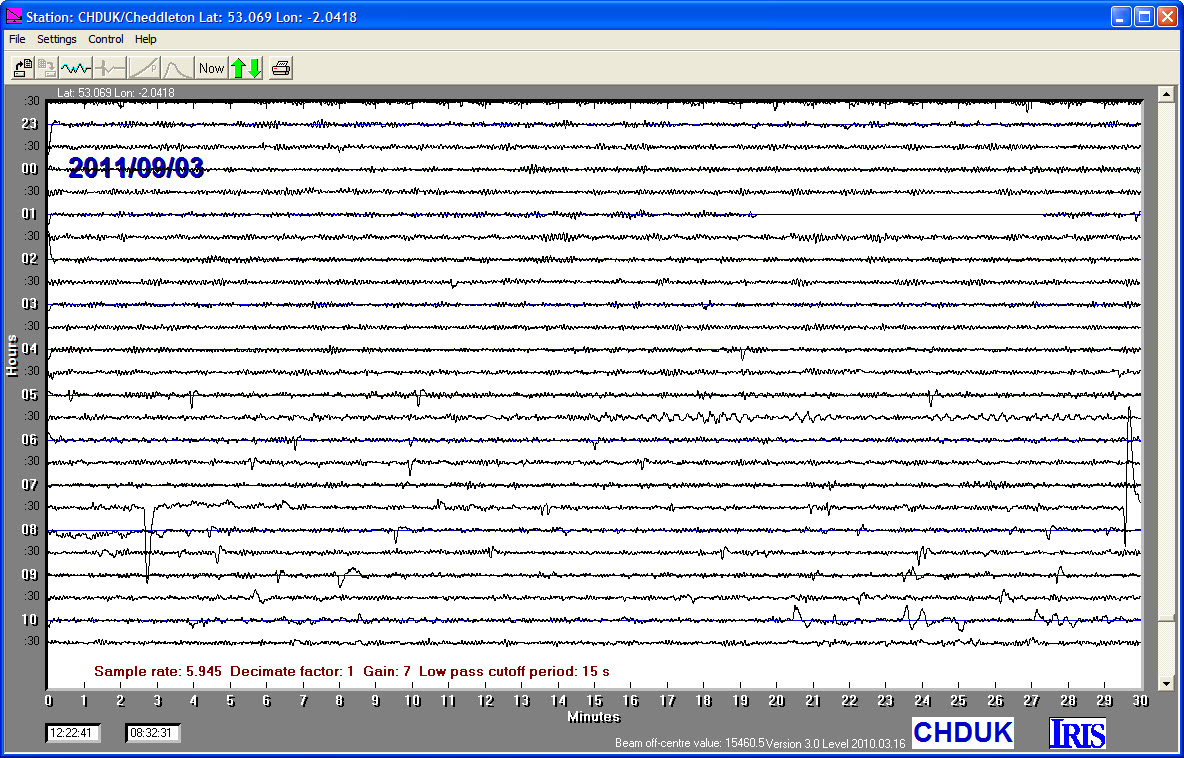Click the hour 08 axis label
This screenshot has width=1184, height=758.
[x=30, y=529]
